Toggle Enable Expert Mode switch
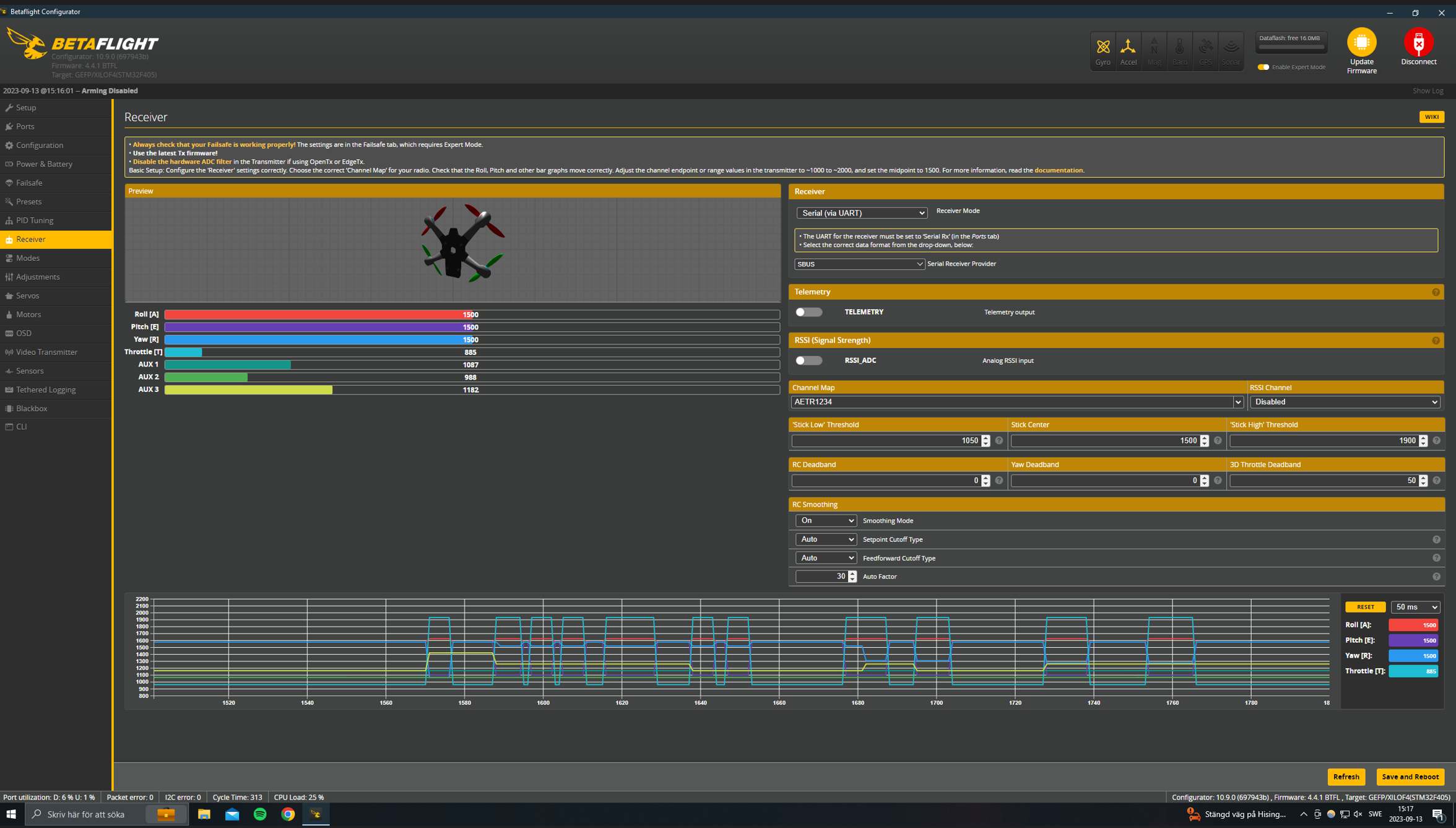 (1263, 67)
